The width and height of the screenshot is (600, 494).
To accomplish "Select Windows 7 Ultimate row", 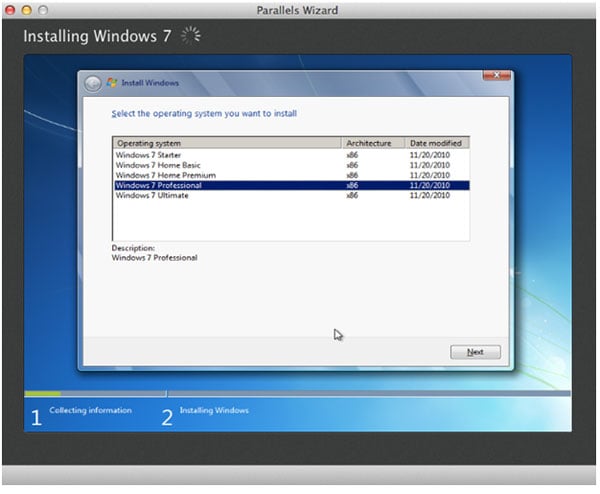I will coord(292,196).
